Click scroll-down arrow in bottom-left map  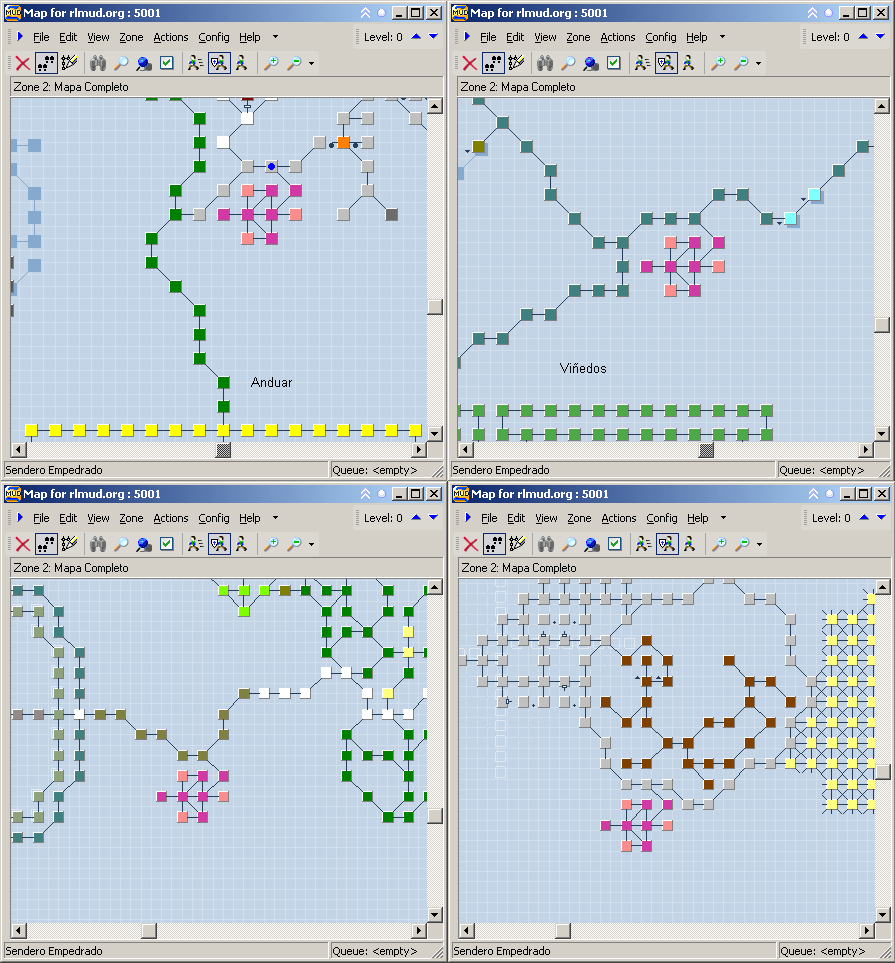pyautogui.click(x=435, y=915)
